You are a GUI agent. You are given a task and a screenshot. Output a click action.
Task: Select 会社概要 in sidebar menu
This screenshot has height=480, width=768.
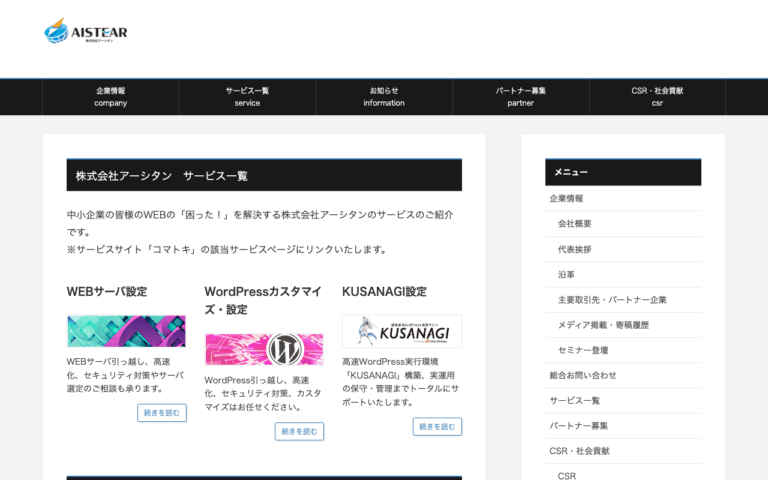(x=575, y=223)
